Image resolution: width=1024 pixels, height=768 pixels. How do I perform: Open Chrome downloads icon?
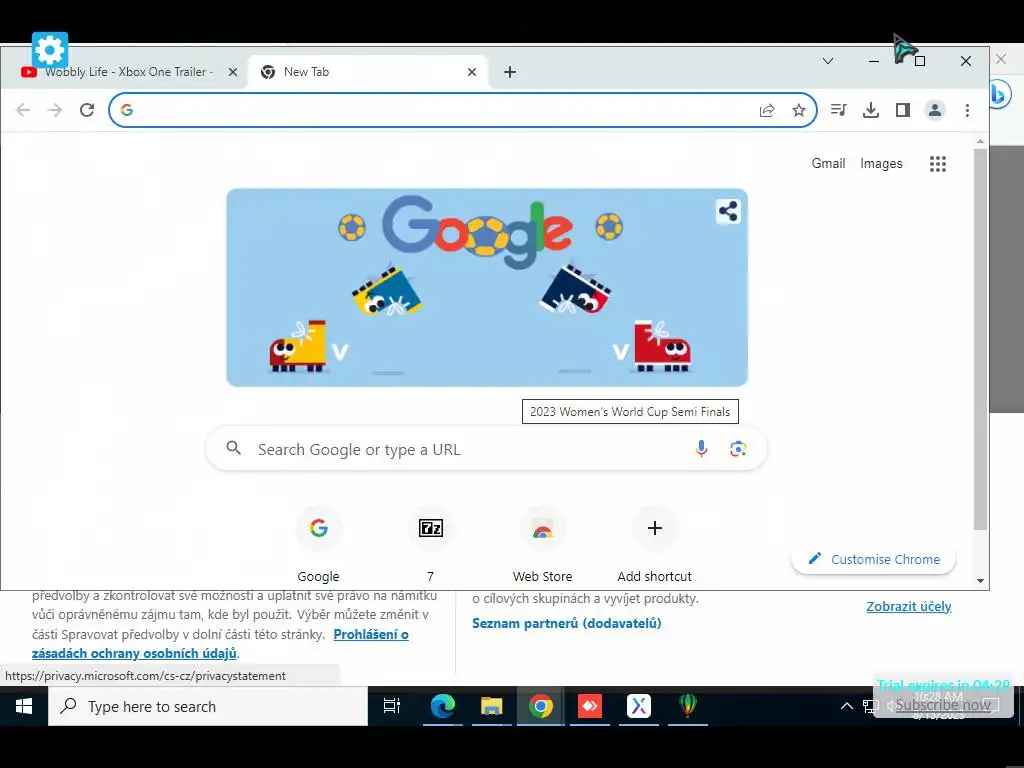tap(871, 110)
